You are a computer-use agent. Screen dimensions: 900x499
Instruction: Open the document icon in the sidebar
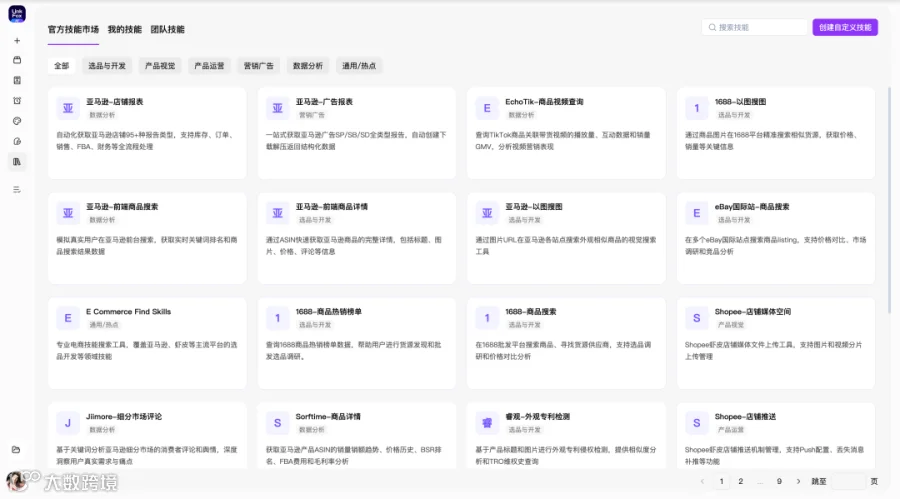(17, 80)
